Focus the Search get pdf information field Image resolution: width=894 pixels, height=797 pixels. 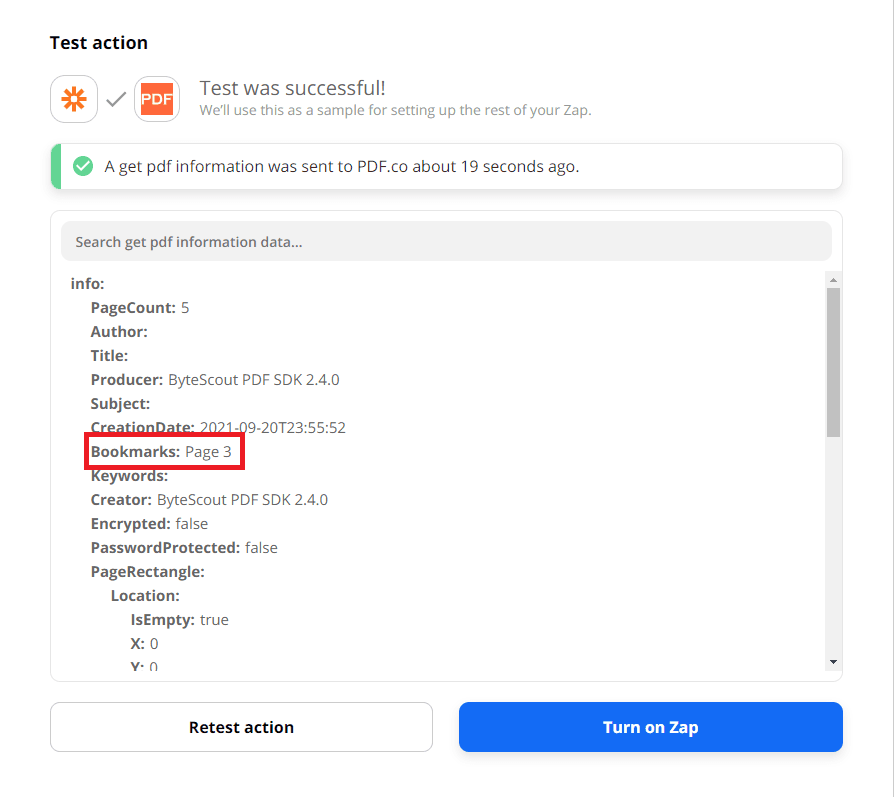click(x=446, y=241)
